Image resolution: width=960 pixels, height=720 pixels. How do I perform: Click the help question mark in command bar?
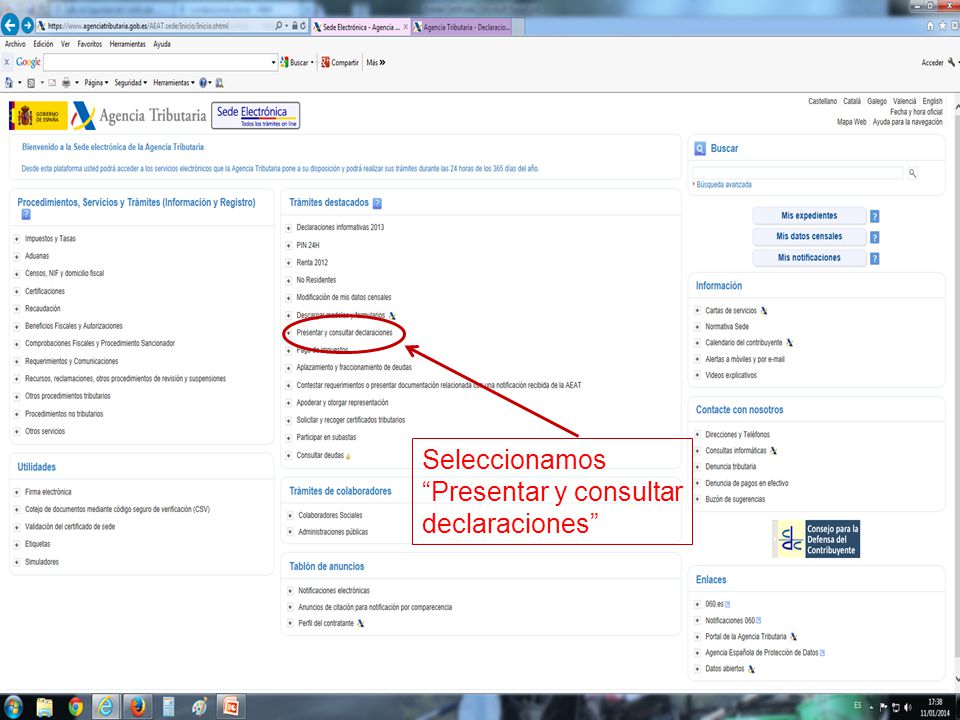[203, 83]
